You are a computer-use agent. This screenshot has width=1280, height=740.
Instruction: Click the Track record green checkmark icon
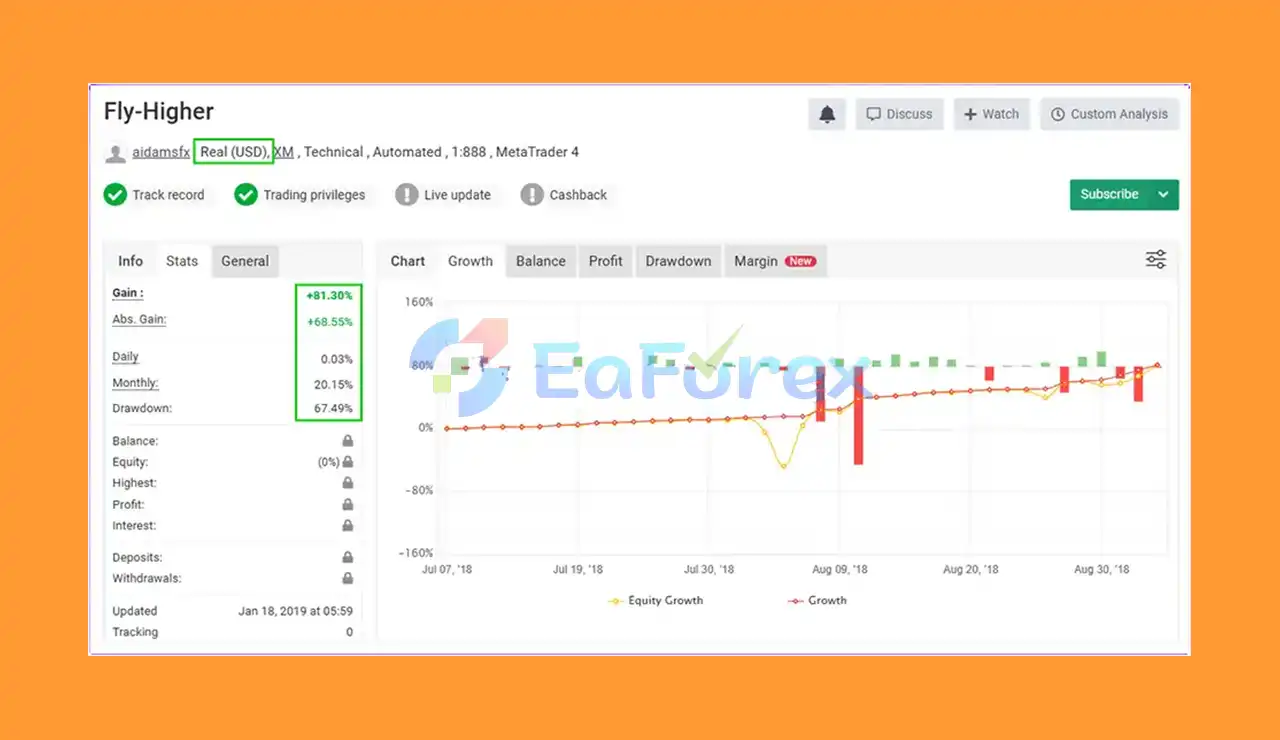(115, 194)
